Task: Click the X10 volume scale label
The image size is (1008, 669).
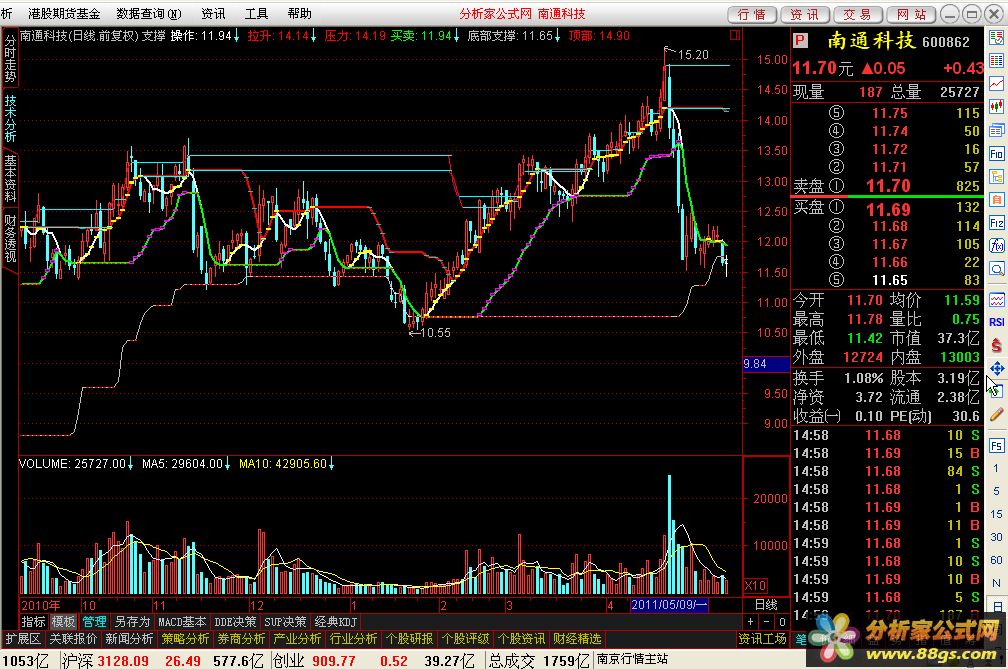Action: [755, 585]
